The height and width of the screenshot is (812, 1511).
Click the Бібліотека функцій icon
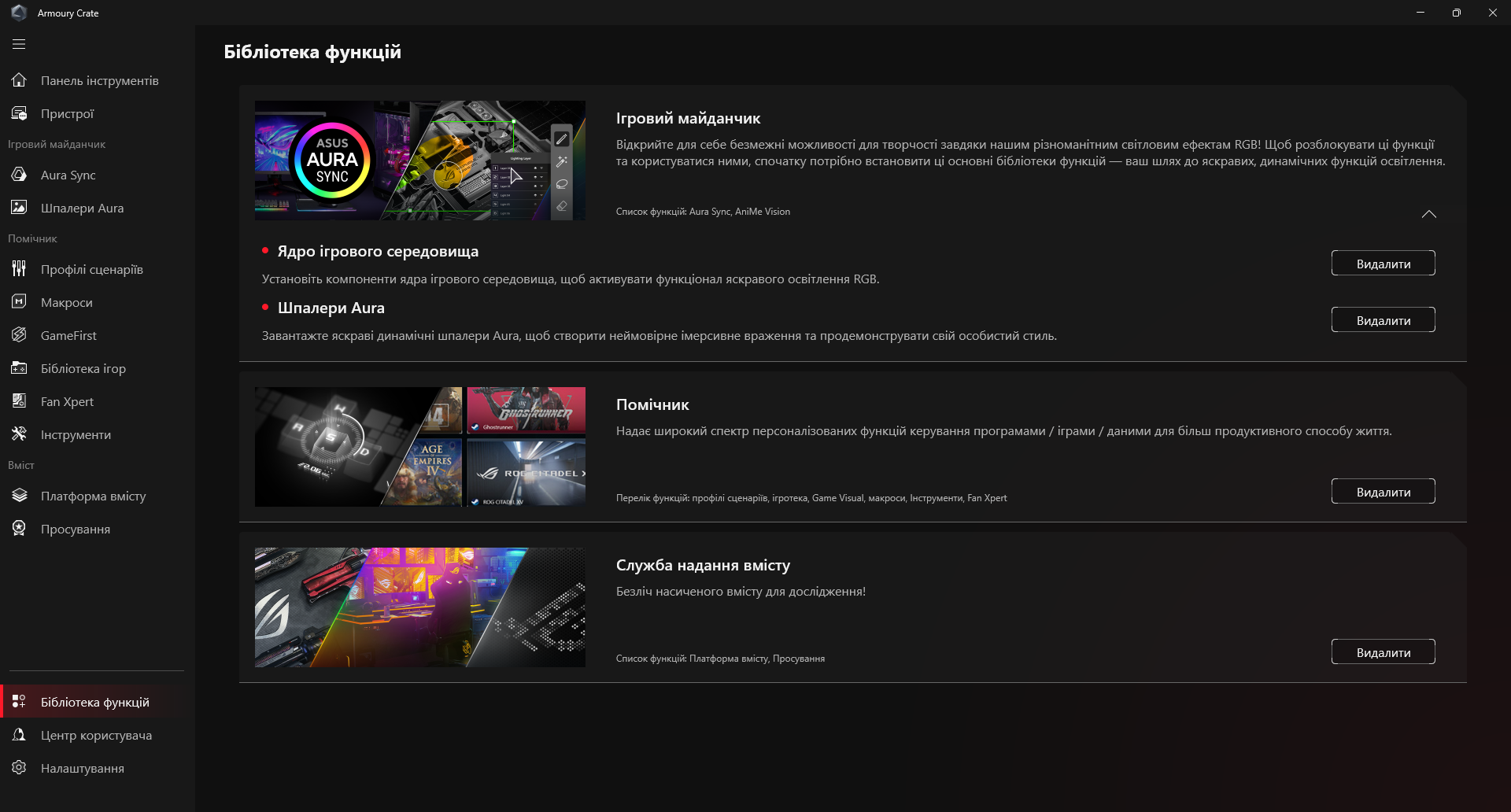[19, 702]
